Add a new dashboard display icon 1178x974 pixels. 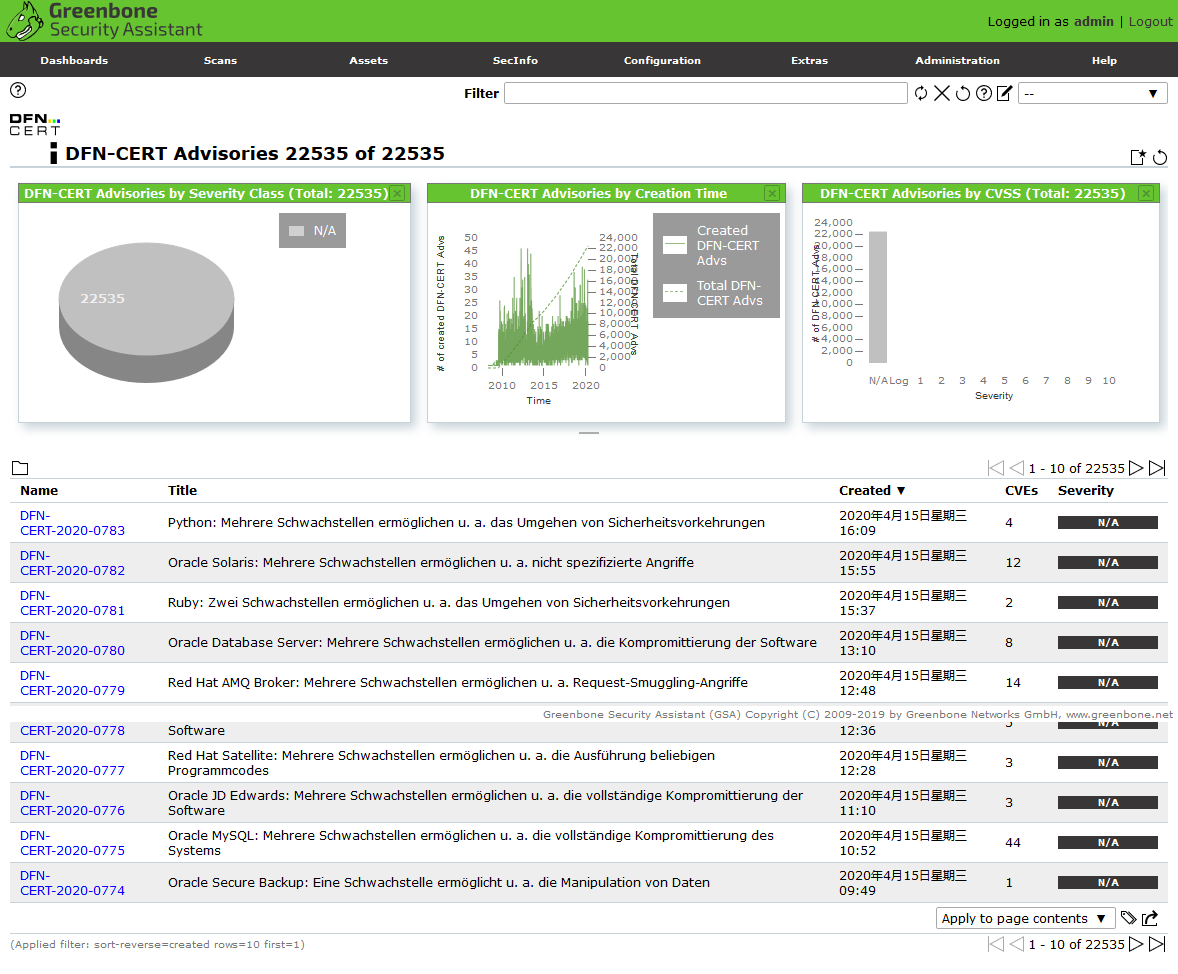pos(1138,157)
